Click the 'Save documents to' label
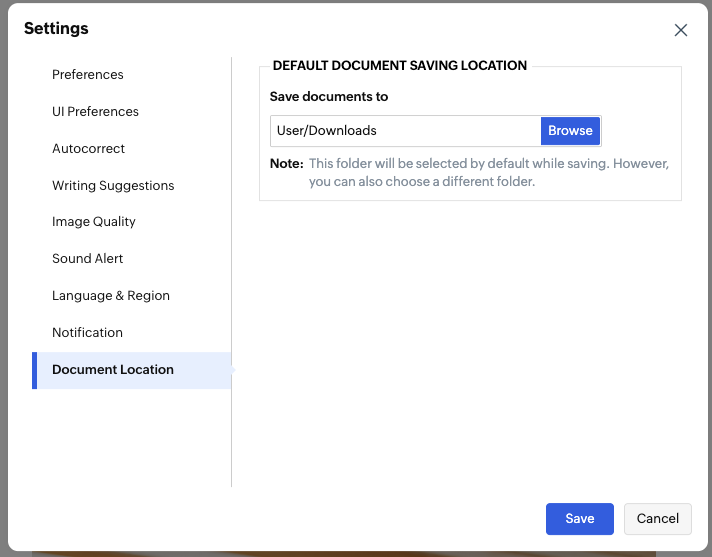 click(329, 97)
